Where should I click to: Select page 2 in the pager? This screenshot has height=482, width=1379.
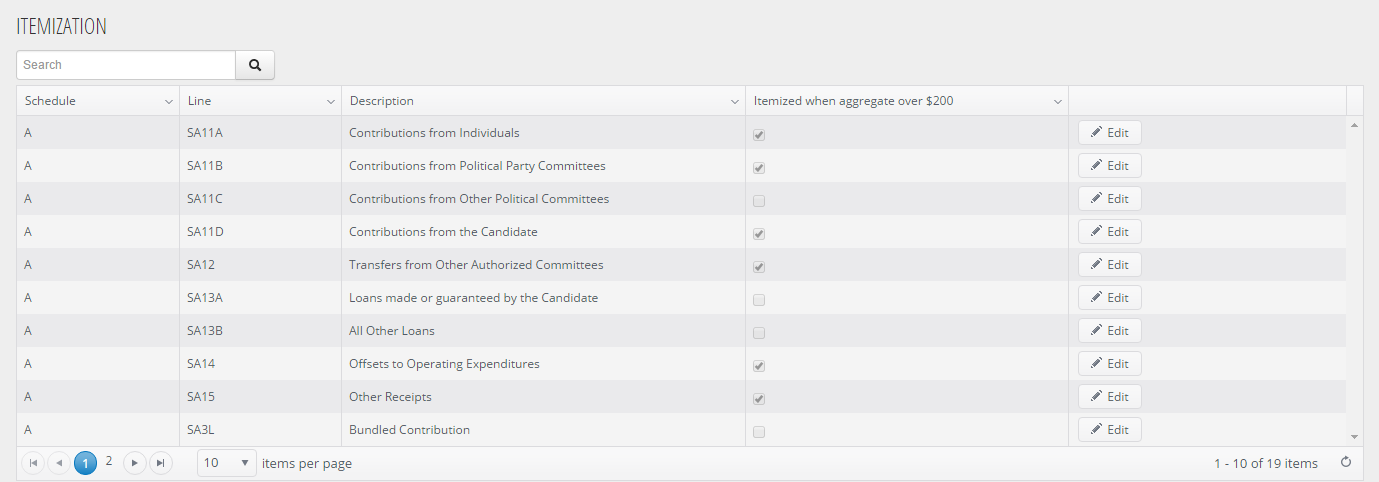click(109, 462)
